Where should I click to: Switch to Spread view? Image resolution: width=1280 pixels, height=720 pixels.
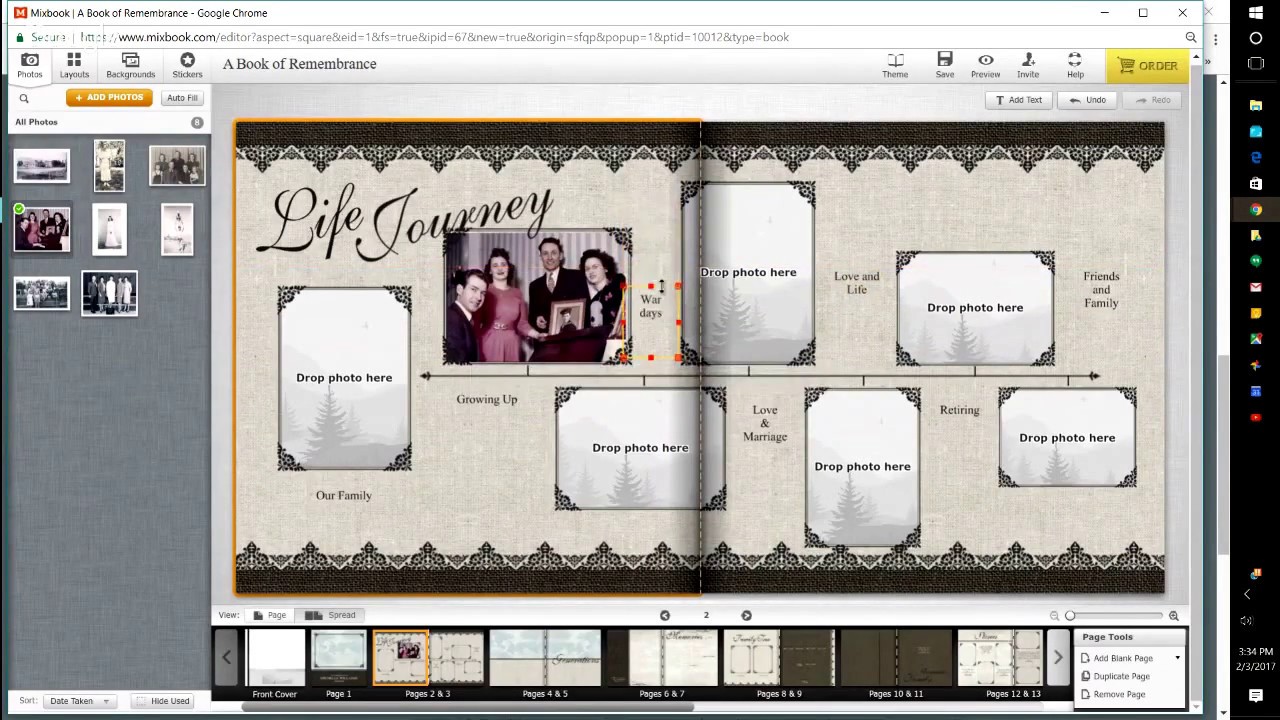point(331,615)
